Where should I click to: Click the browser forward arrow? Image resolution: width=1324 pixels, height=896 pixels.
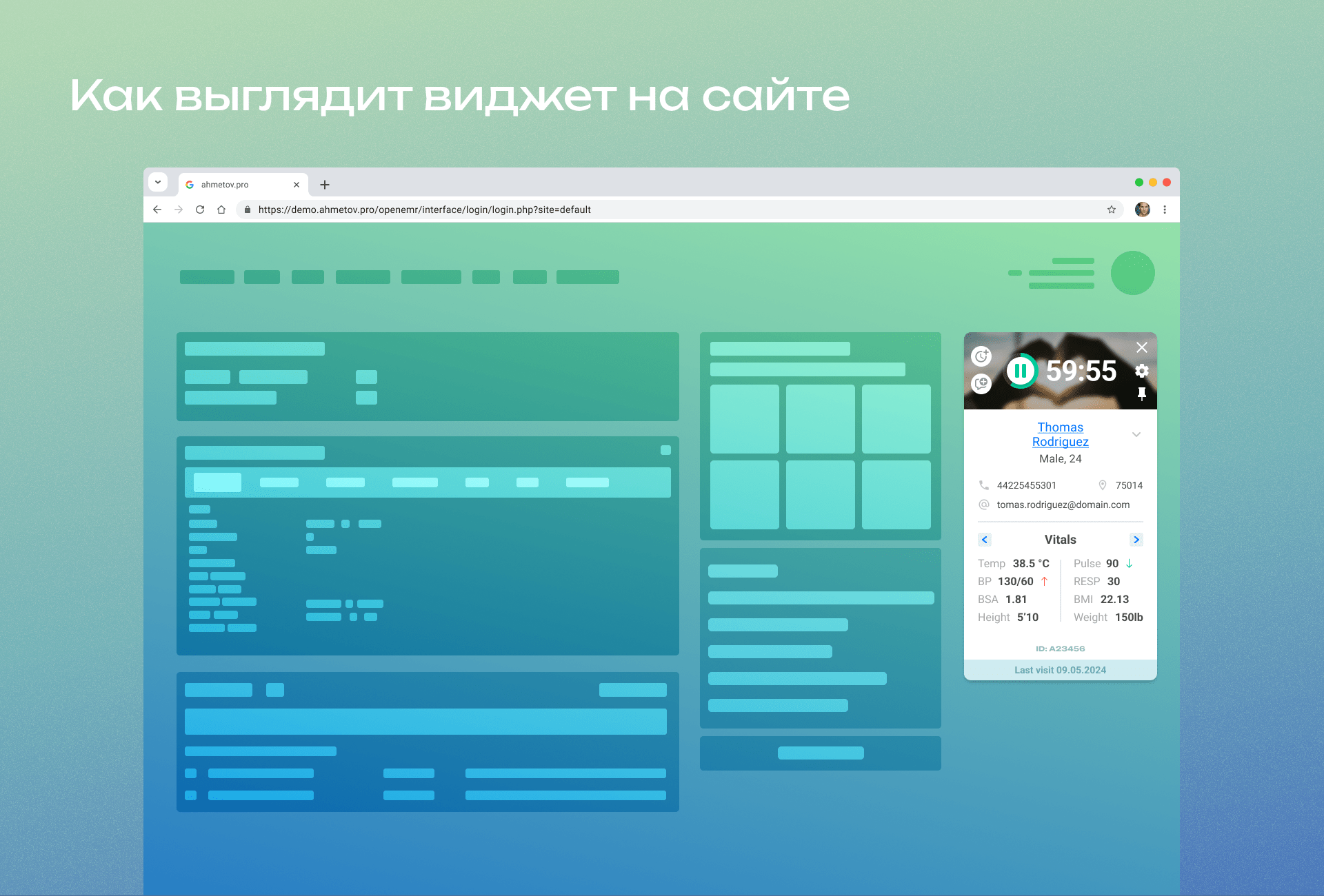179,210
